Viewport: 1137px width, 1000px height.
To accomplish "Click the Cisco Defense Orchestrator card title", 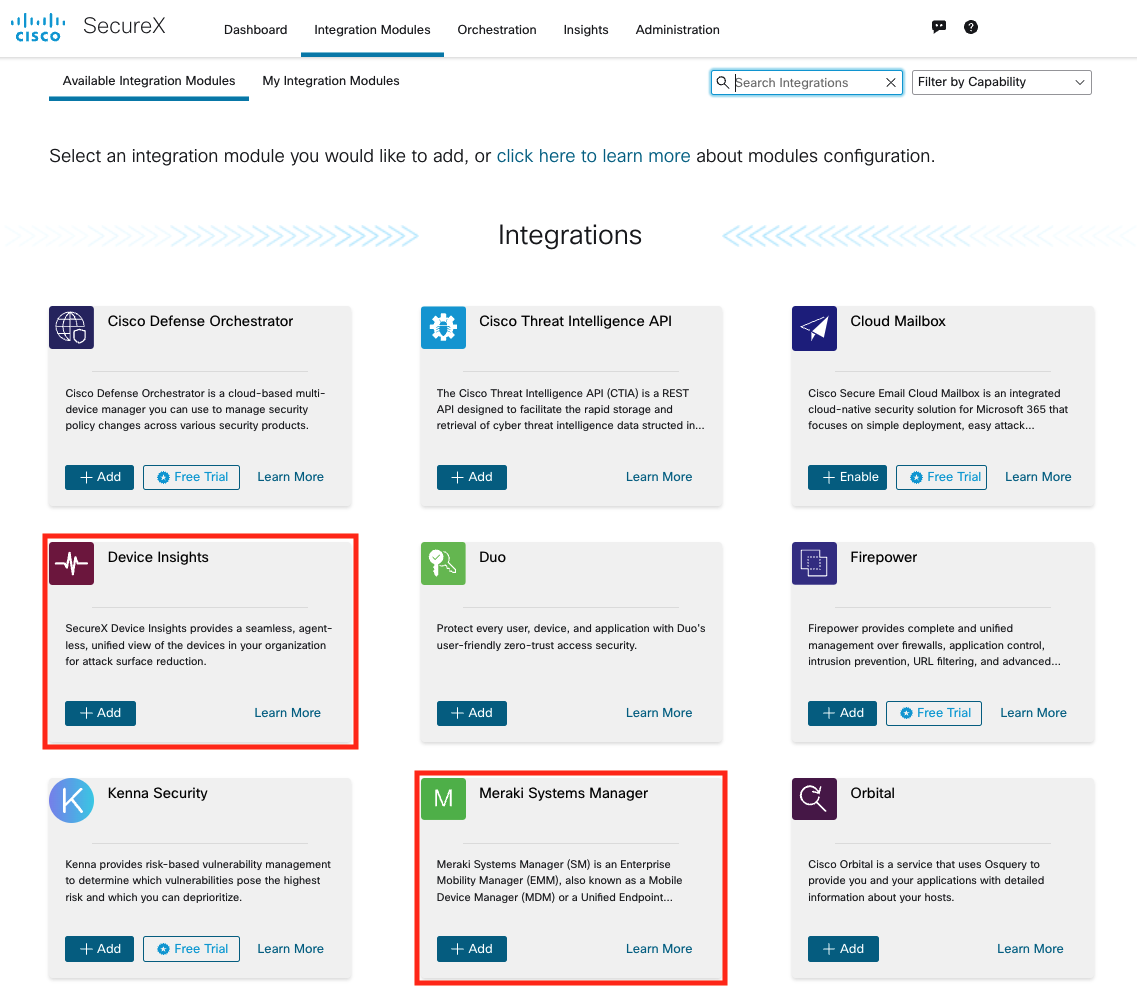I will click(200, 321).
